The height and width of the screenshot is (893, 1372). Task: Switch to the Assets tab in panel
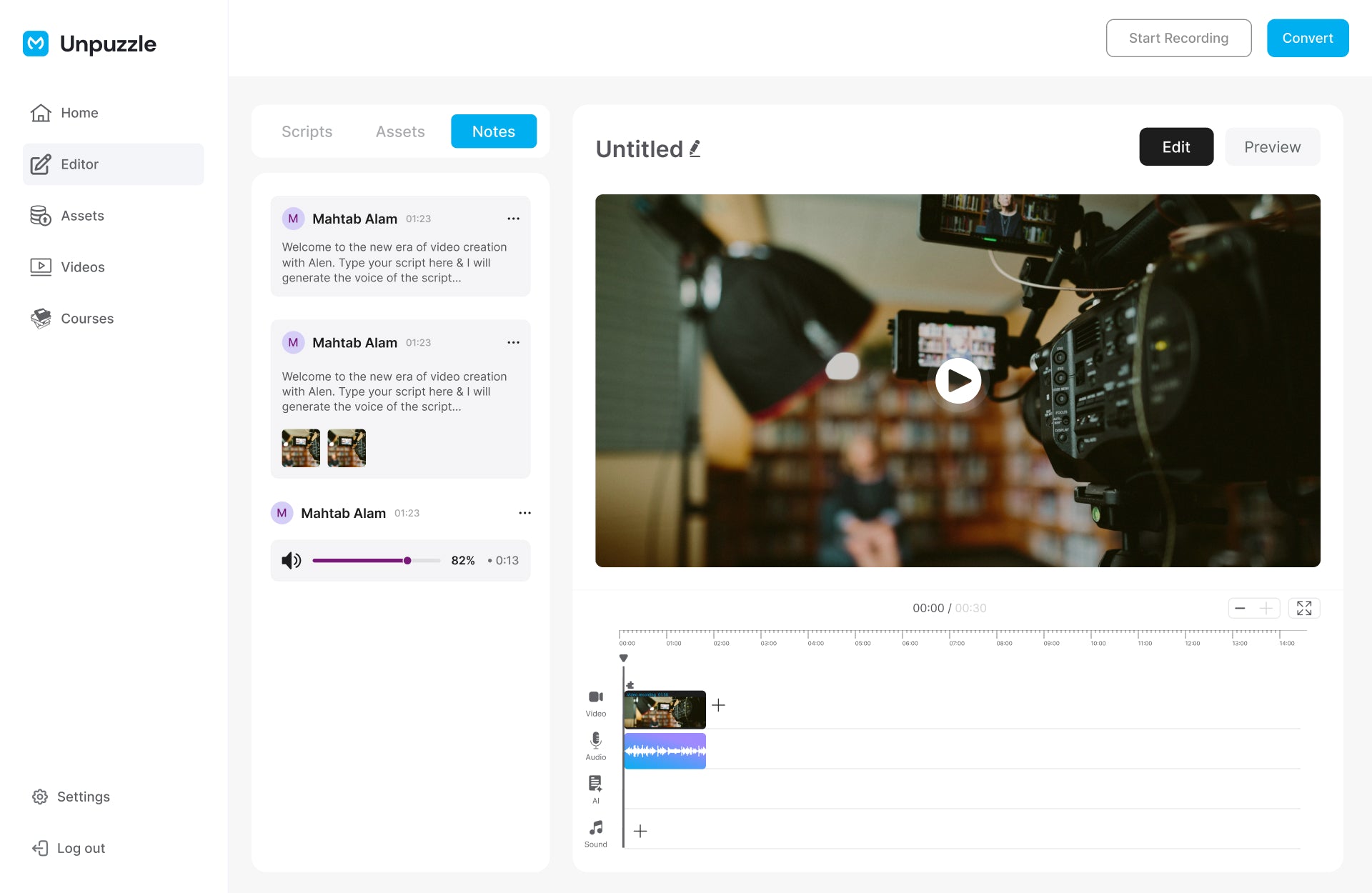400,131
